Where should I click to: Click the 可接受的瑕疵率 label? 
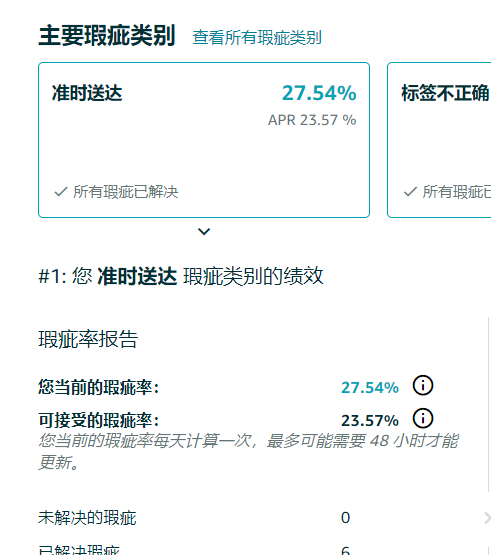[99, 420]
